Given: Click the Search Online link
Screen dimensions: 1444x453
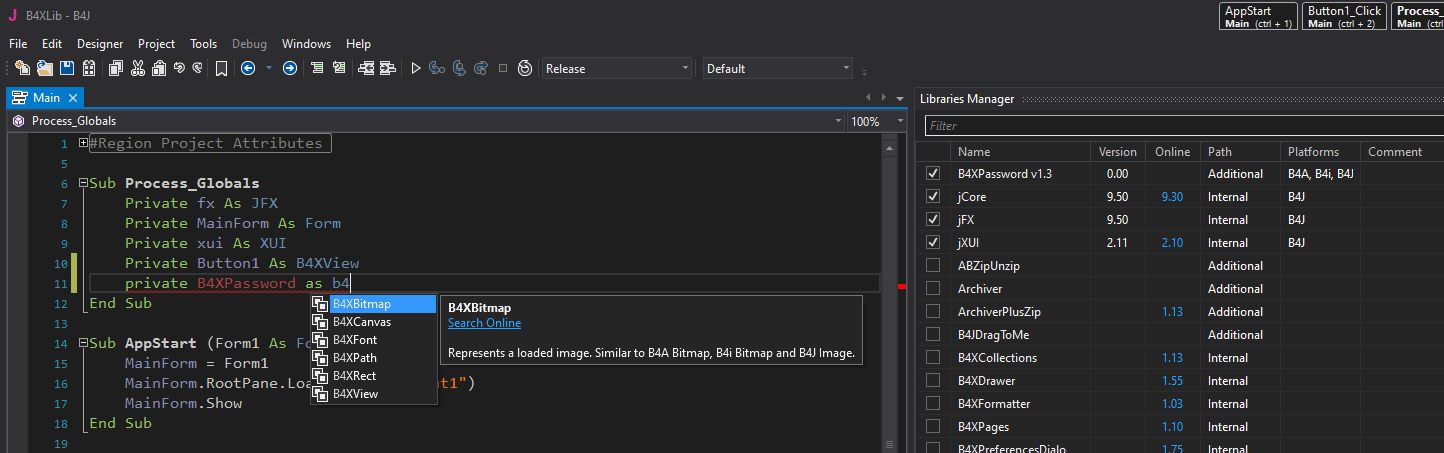Looking at the screenshot, I should [x=484, y=323].
